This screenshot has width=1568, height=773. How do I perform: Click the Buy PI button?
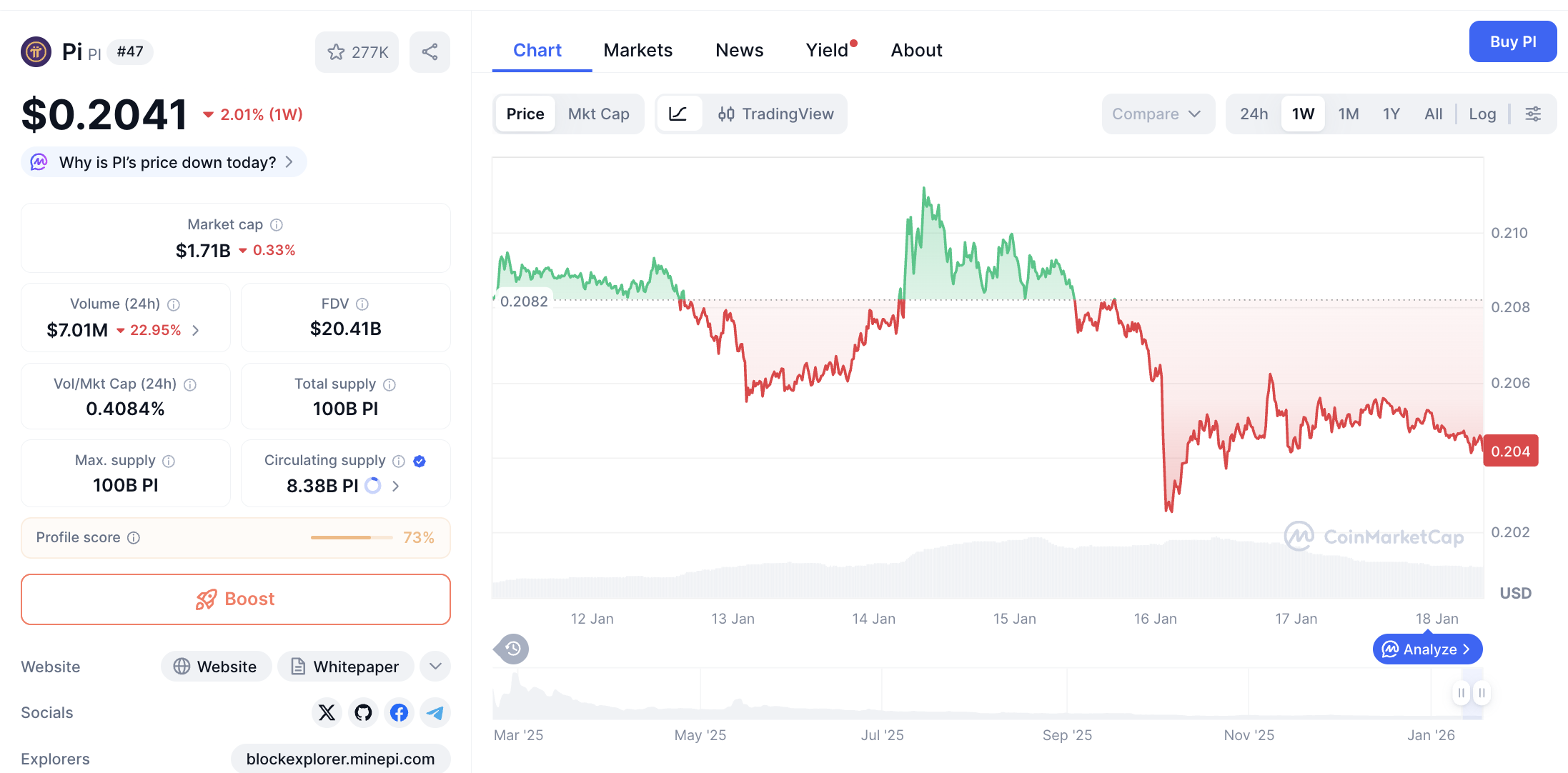tap(1512, 41)
